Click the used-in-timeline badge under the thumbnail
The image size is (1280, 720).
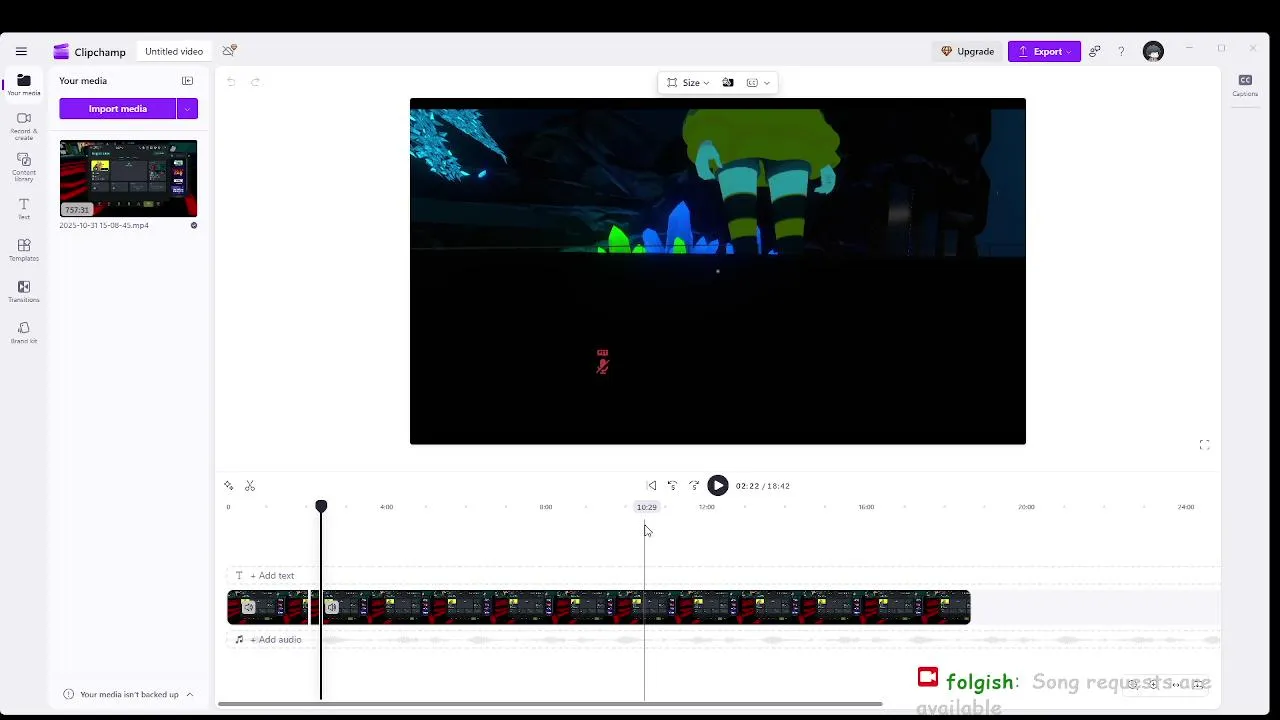[x=194, y=225]
